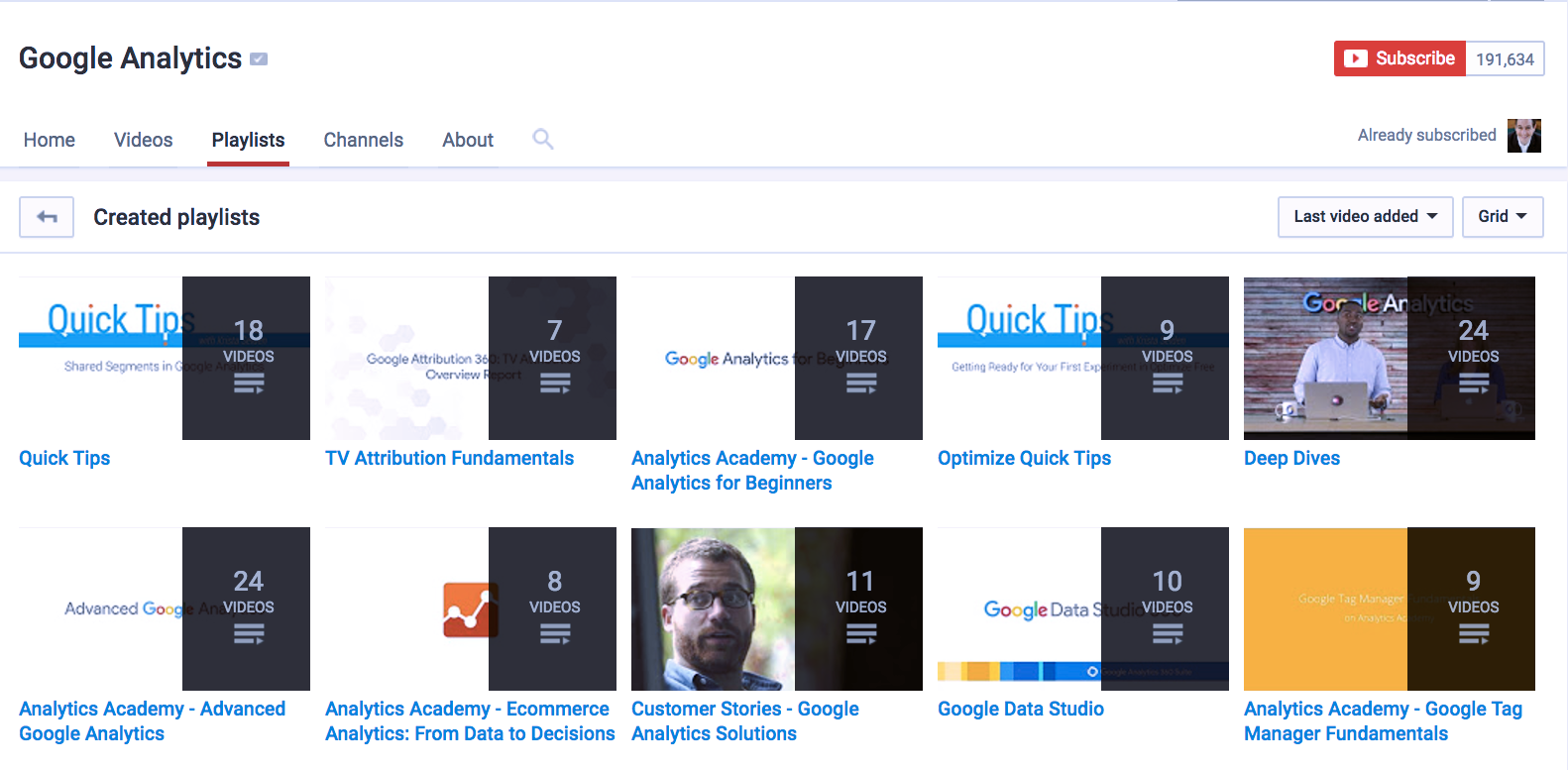Screen dimensions: 1568x770
Task: Open the Deep Dives playlist title link
Action: (1291, 458)
